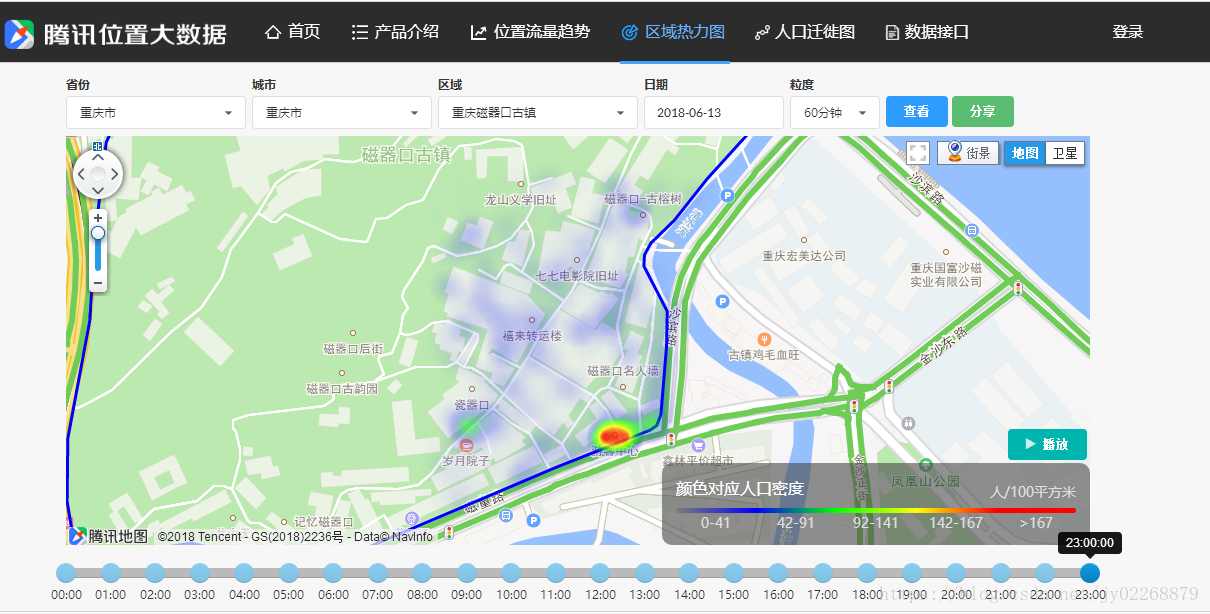Toggle the map fullscreen icon

click(x=918, y=153)
